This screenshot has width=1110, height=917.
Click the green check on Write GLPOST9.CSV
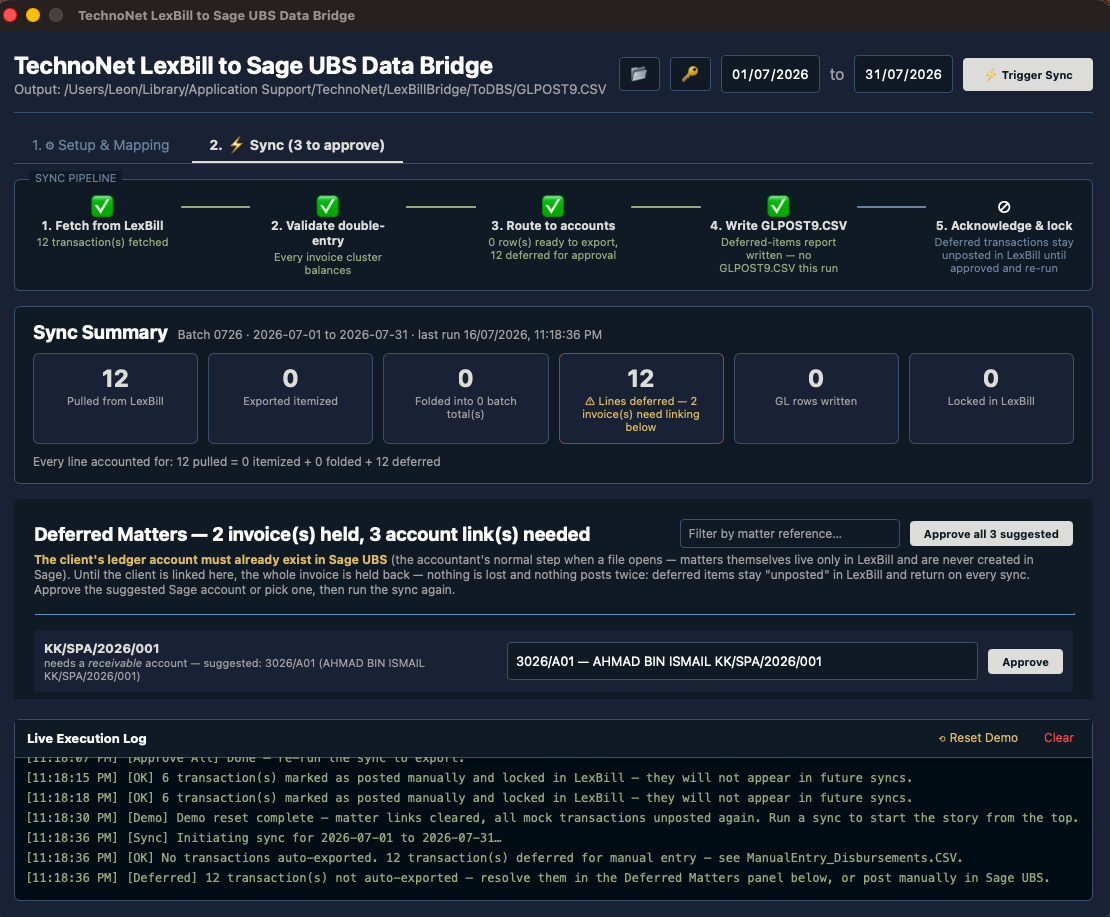coord(778,206)
